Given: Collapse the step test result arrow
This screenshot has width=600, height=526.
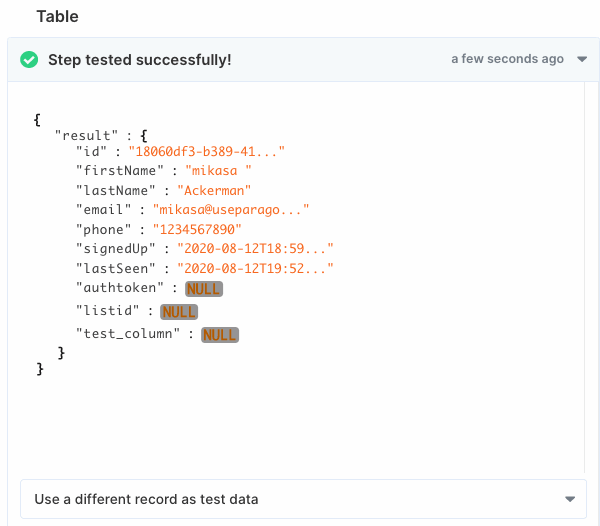Looking at the screenshot, I should click(x=582, y=59).
